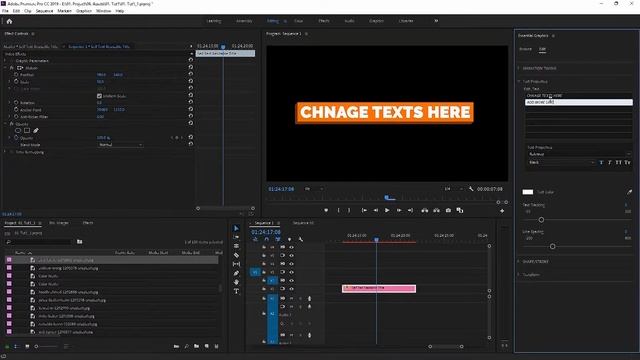
Task: Click New Bin in Project panel footer
Action: coord(197,346)
